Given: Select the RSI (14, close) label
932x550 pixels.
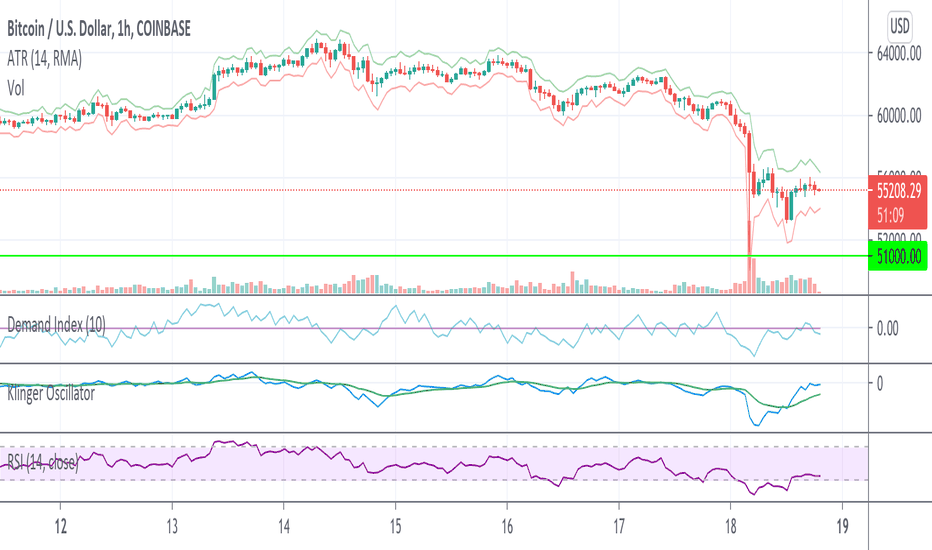Looking at the screenshot, I should point(42,461).
